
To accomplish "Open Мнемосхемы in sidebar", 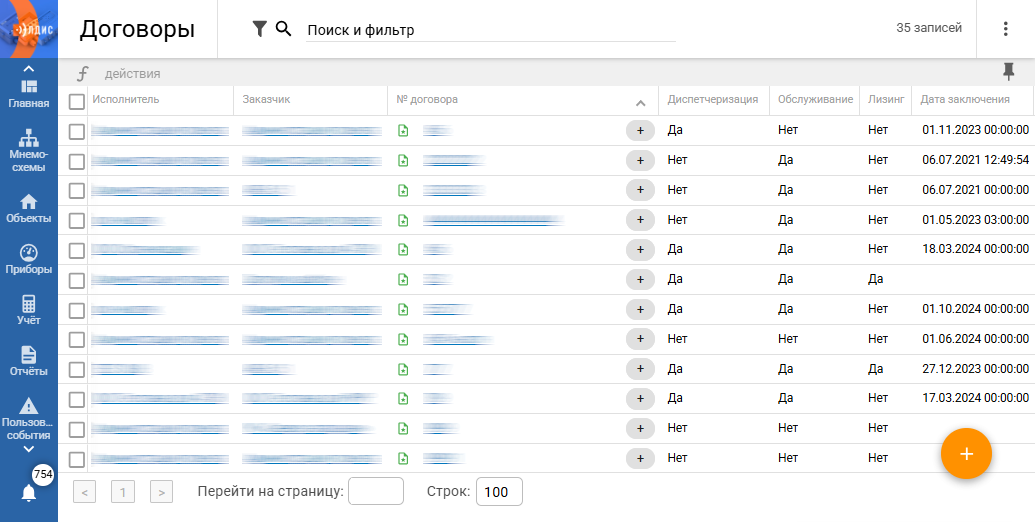I will [x=29, y=151].
